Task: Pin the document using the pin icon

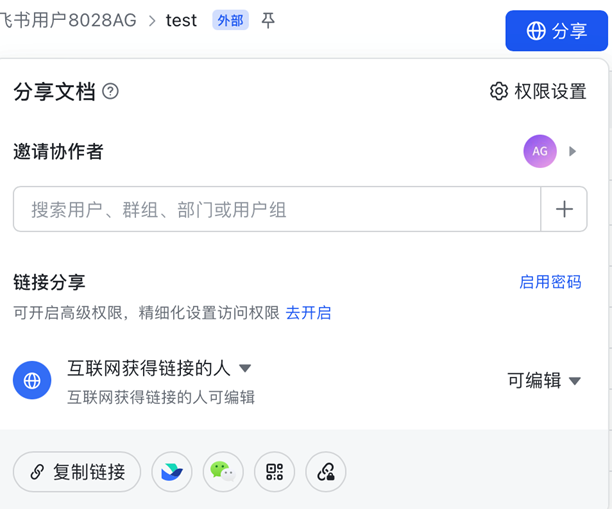Action: pyautogui.click(x=268, y=21)
